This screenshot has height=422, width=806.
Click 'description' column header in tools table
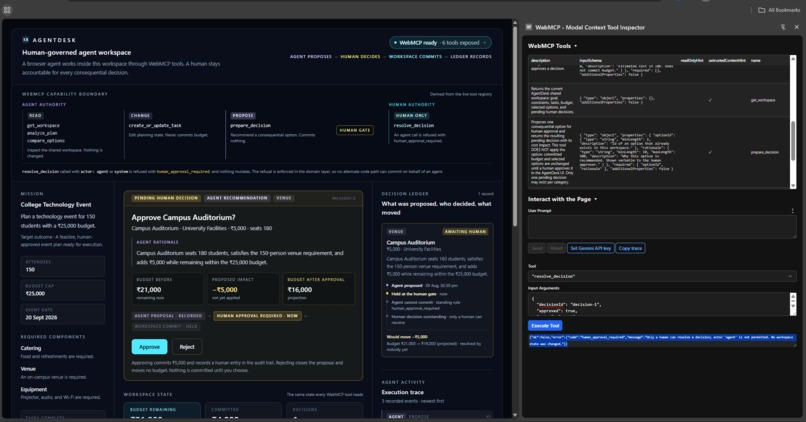540,61
